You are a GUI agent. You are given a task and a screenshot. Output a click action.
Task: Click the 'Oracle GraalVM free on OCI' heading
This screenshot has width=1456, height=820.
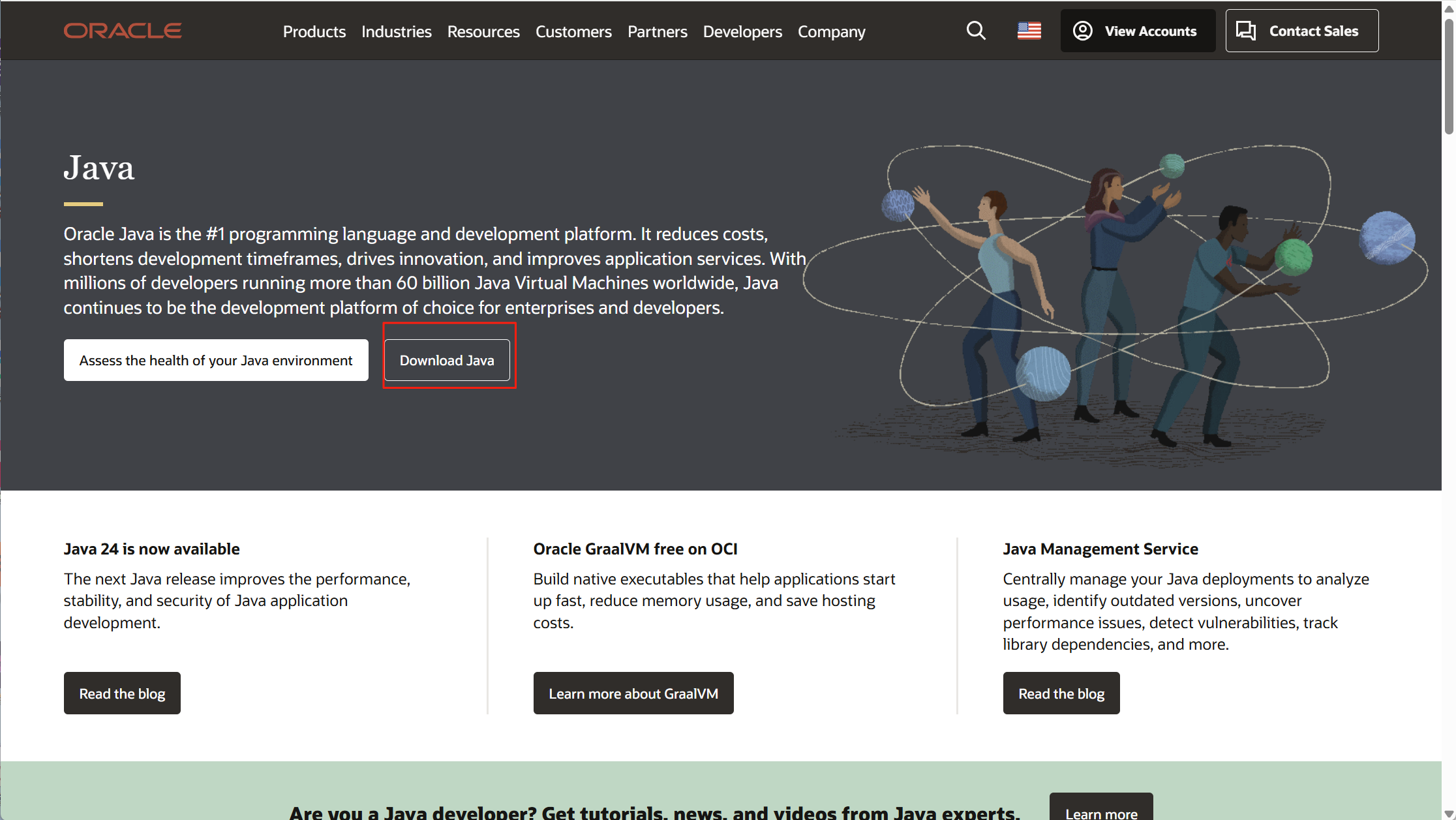click(x=635, y=549)
